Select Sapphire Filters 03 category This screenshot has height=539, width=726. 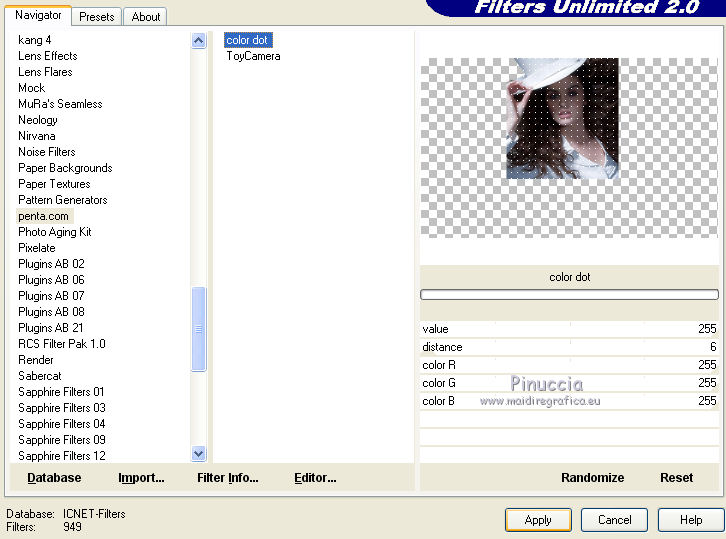point(62,407)
